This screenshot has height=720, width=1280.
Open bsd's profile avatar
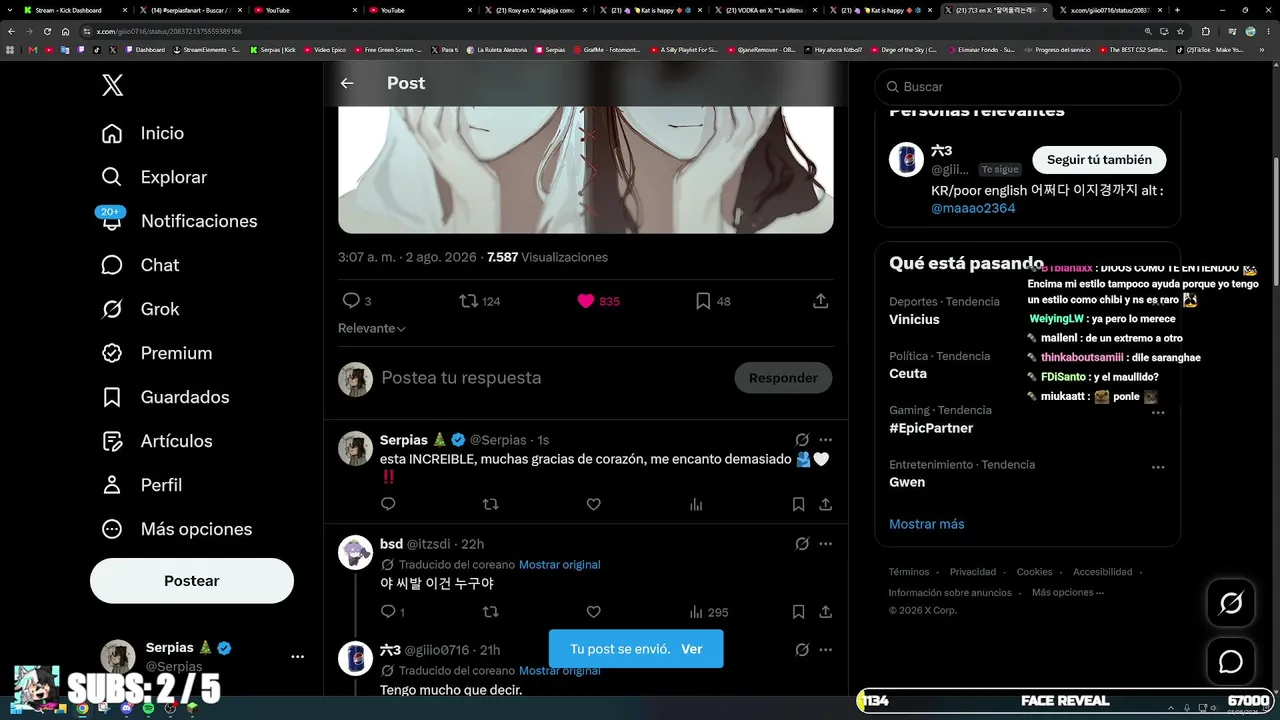point(355,553)
